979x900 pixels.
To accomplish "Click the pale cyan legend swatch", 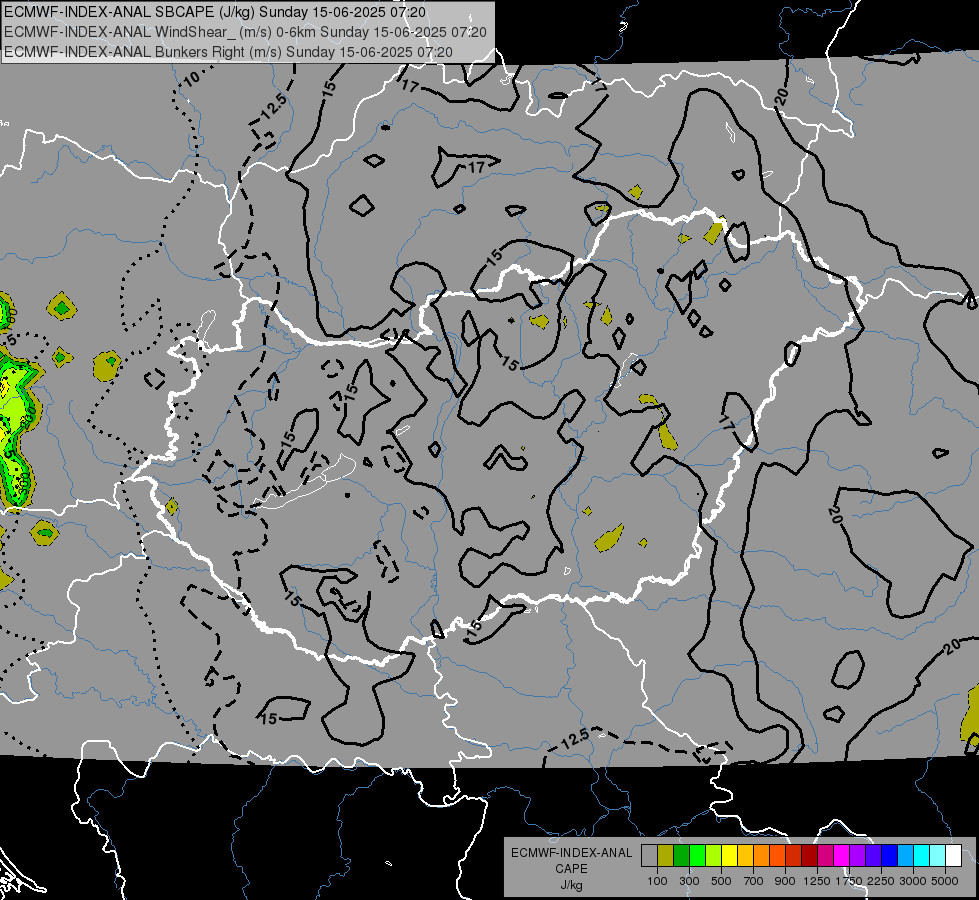I will [x=938, y=855].
